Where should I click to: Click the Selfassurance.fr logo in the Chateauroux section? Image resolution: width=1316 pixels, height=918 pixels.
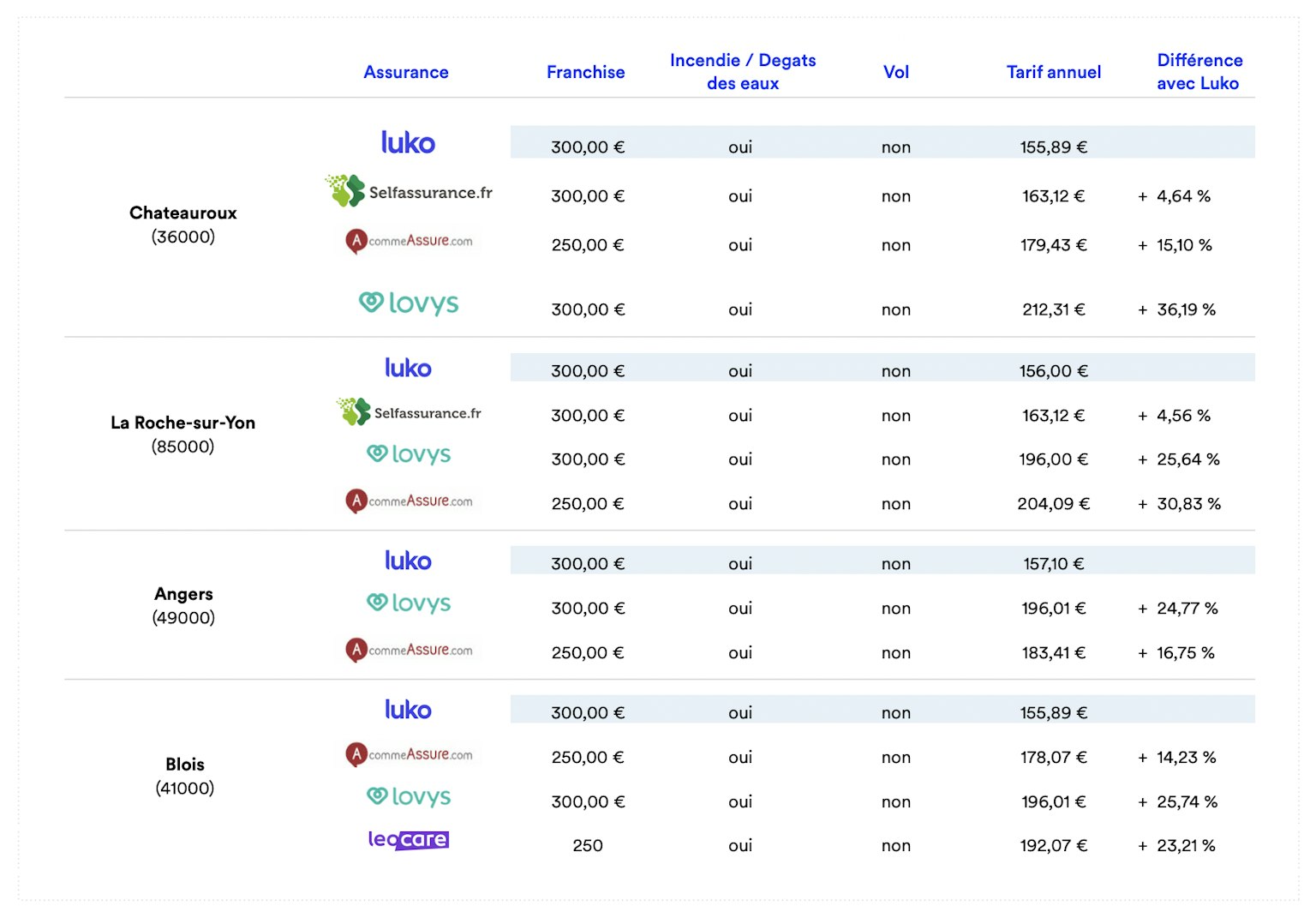(409, 191)
